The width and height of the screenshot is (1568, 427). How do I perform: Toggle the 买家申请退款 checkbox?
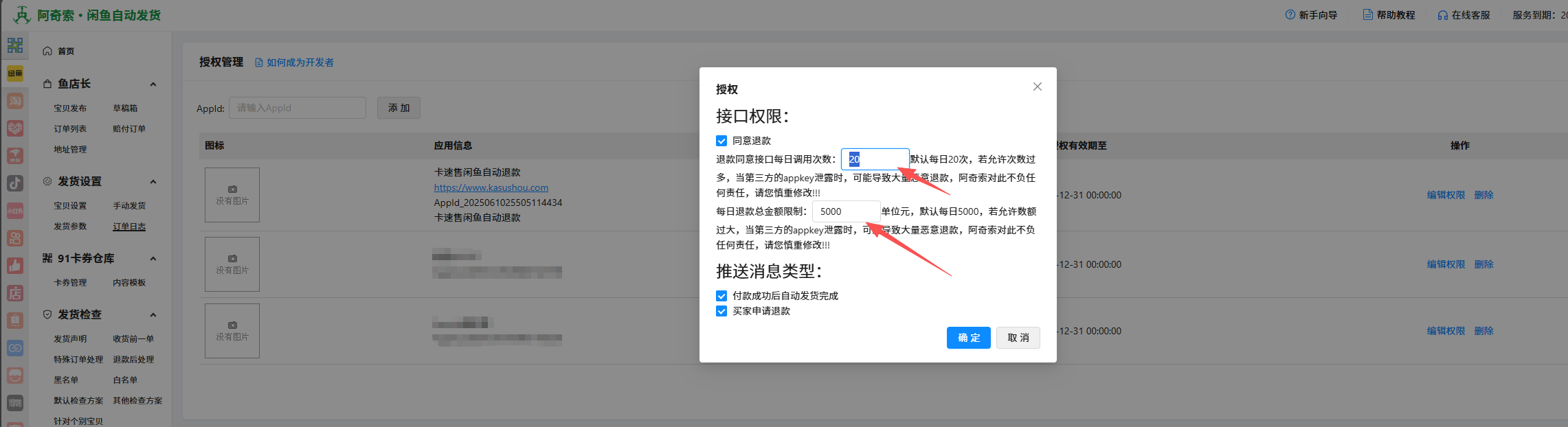(721, 311)
